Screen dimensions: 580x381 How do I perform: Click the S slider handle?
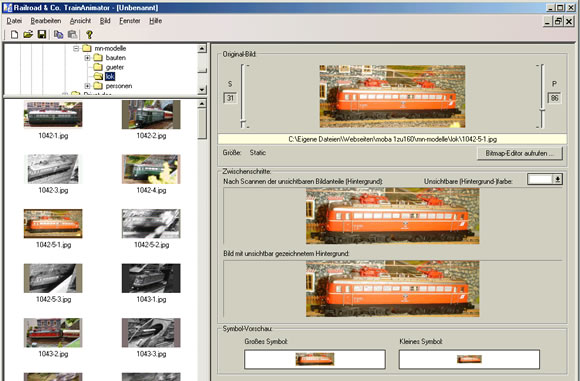point(243,122)
